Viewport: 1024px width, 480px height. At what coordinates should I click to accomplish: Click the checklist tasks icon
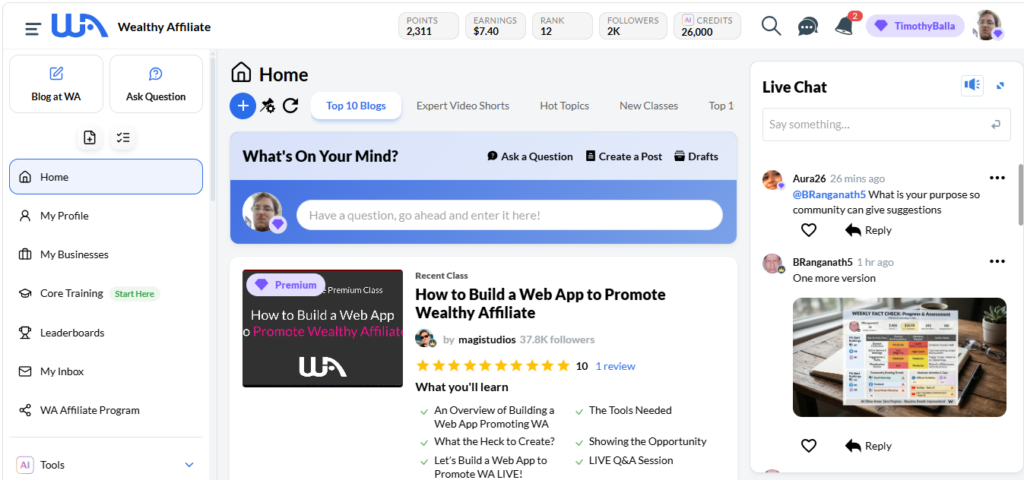pos(123,138)
